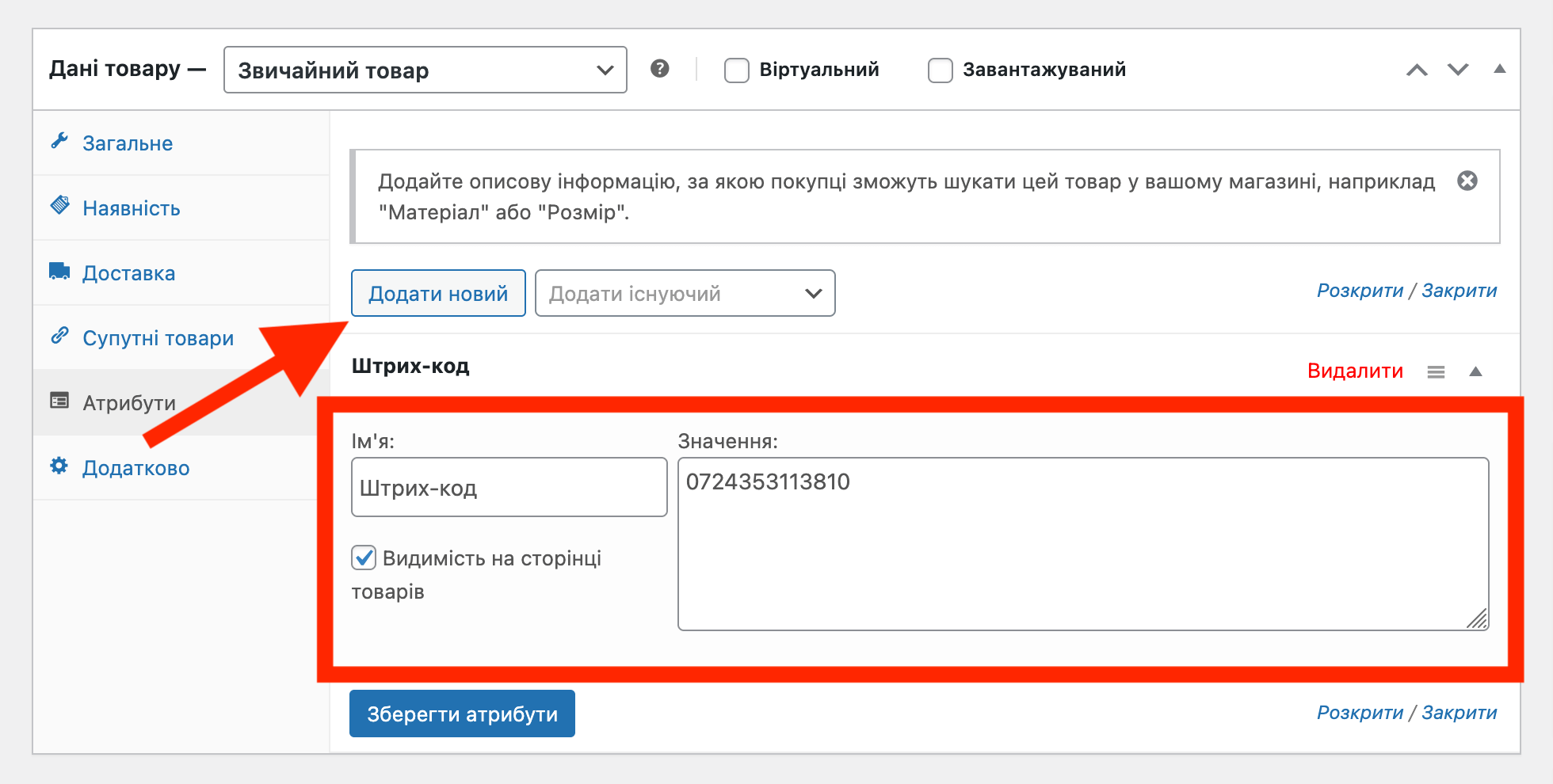
Task: Click the Наявність inventory icon
Action: (59, 206)
